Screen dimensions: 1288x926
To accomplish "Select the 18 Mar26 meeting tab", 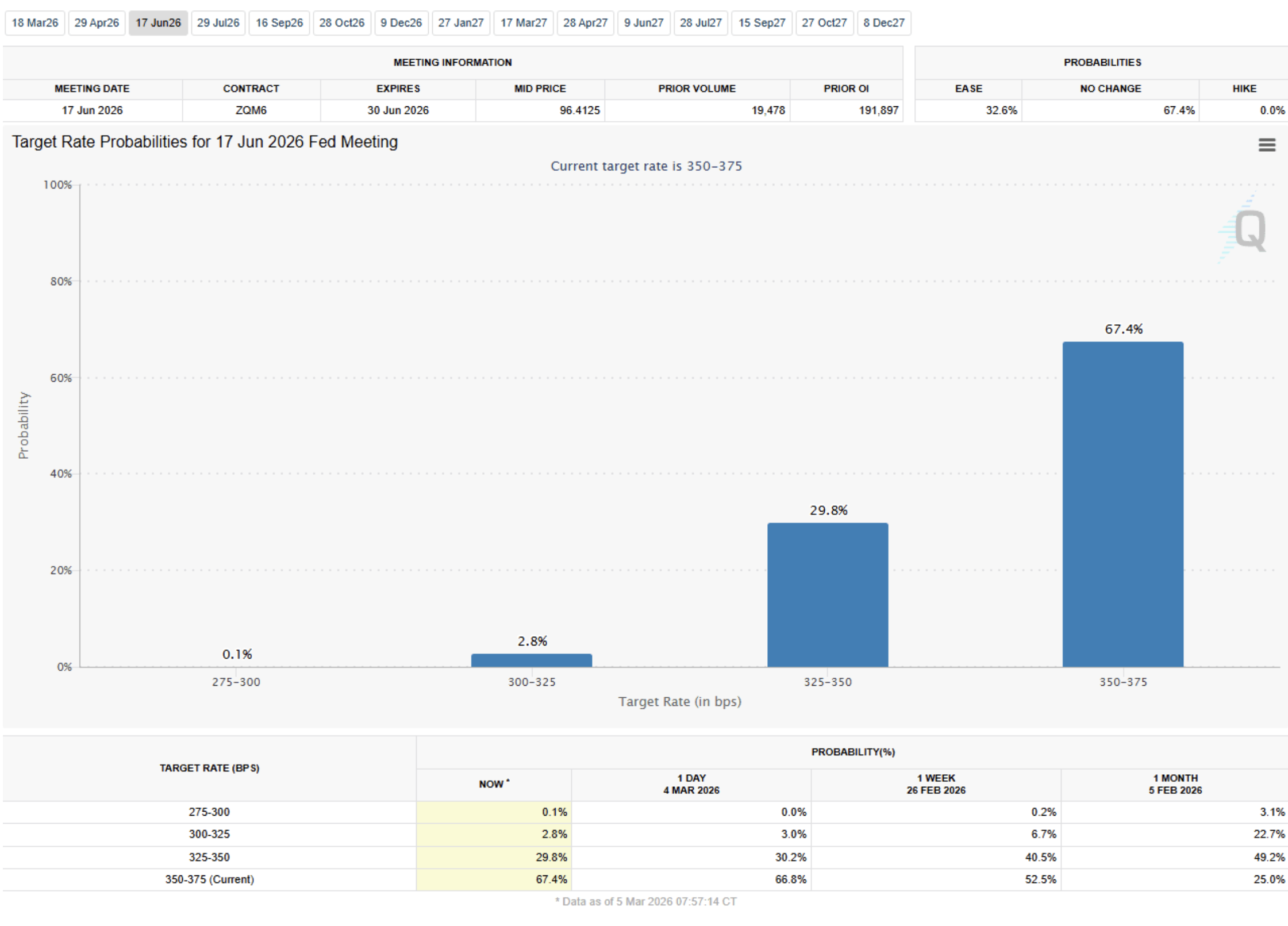I will click(x=35, y=23).
